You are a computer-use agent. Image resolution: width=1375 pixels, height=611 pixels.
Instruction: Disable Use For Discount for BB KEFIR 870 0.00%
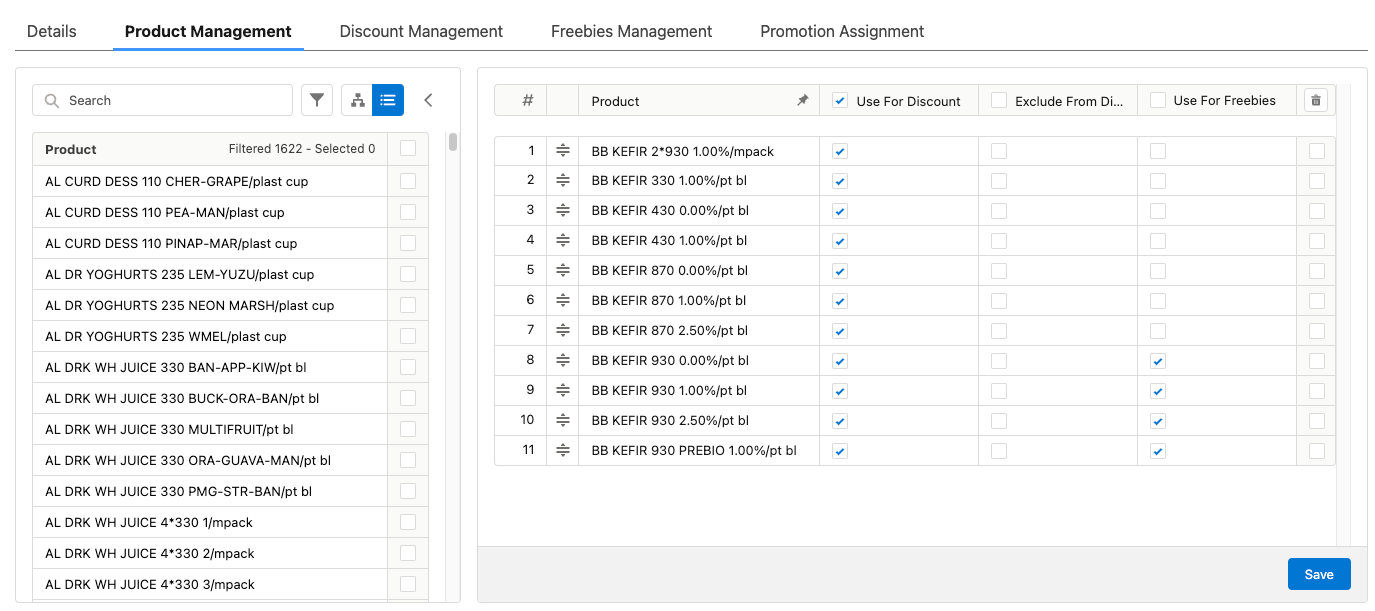839,270
